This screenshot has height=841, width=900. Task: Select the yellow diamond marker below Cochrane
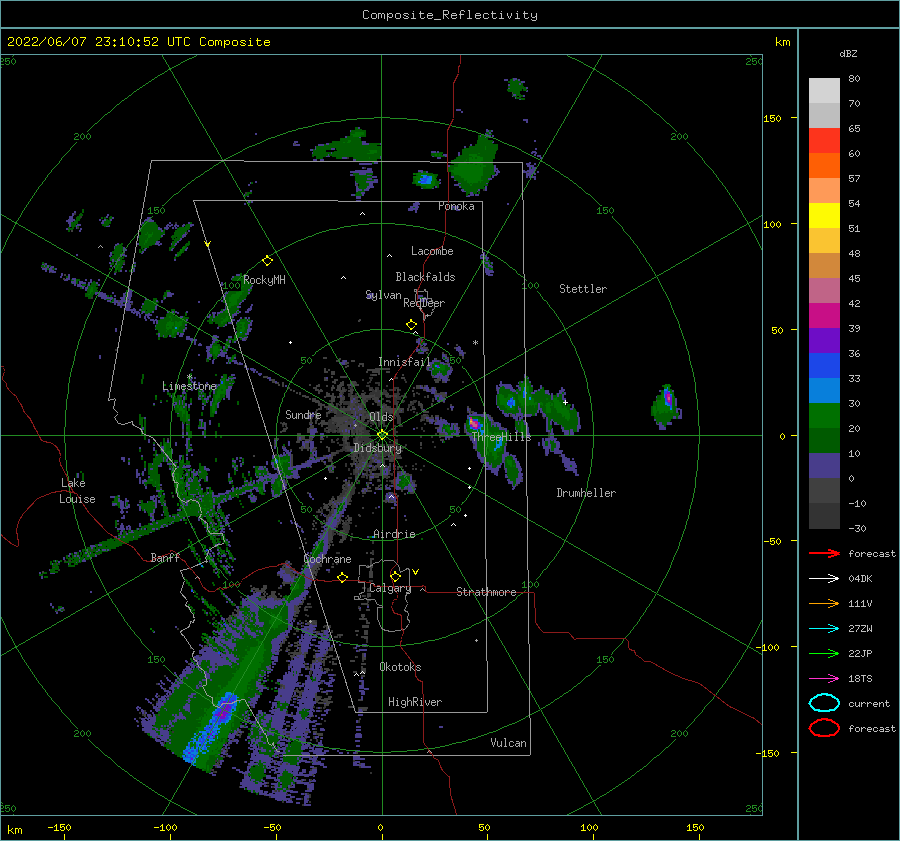343,577
